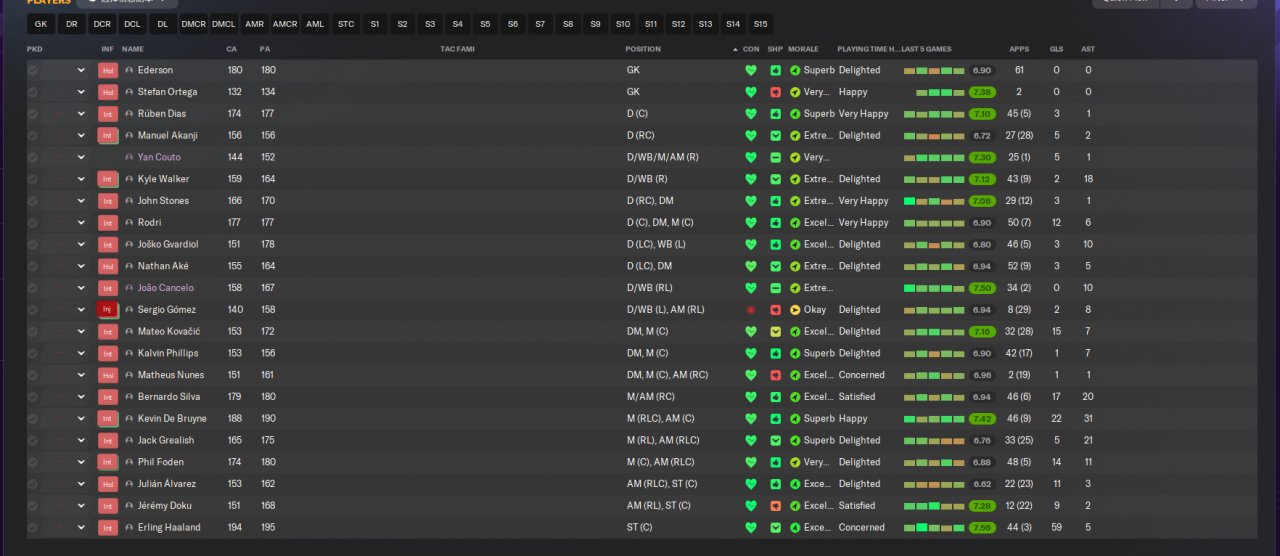Open the position dropdown for Jack Grealish
The width and height of the screenshot is (1280, 556).
[x=81, y=441]
